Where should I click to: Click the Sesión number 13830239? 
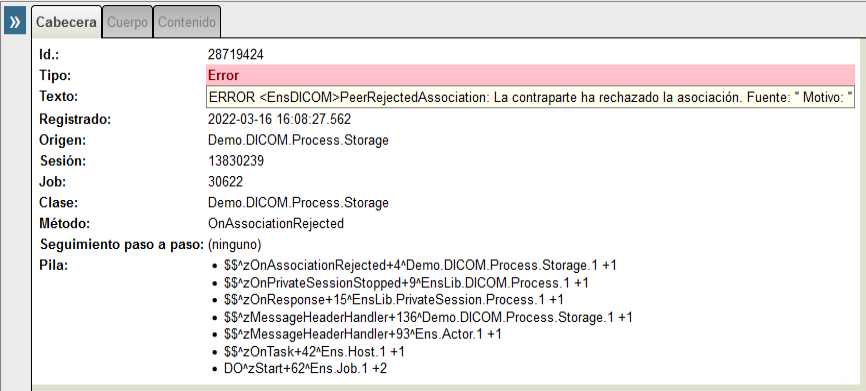point(236,161)
